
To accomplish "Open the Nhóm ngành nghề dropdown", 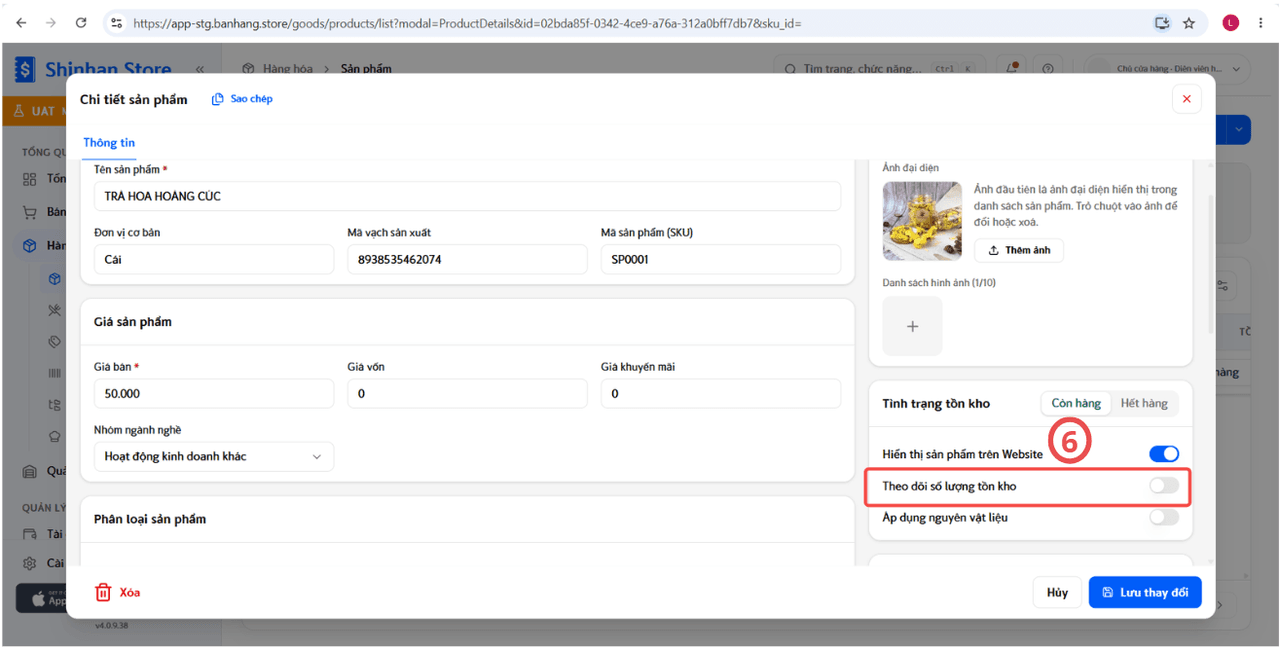I will 214,456.
